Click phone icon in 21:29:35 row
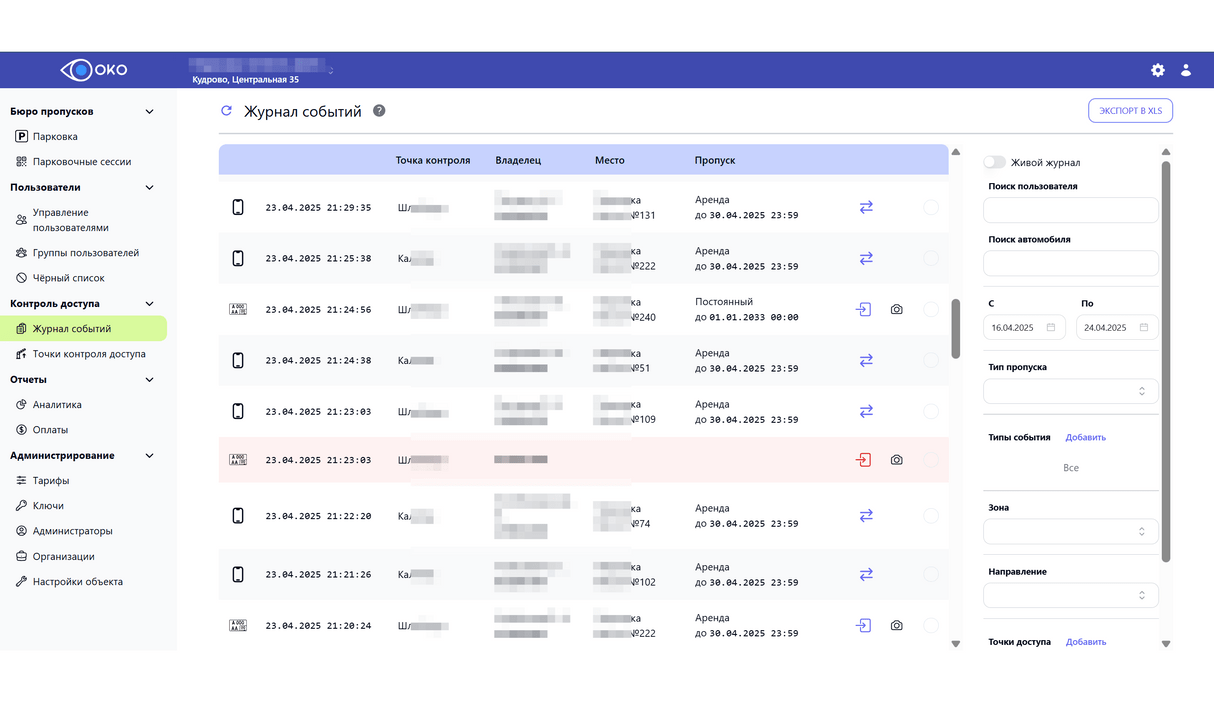This screenshot has width=1214, height=708. [238, 207]
